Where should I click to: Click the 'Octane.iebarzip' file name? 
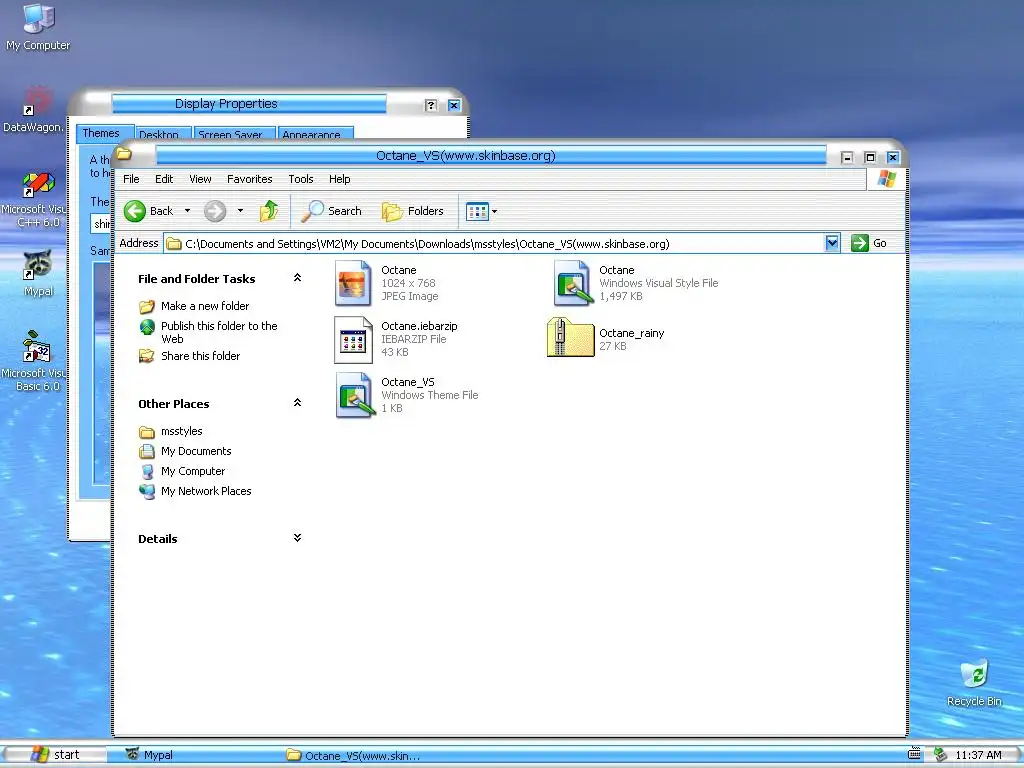(x=419, y=326)
